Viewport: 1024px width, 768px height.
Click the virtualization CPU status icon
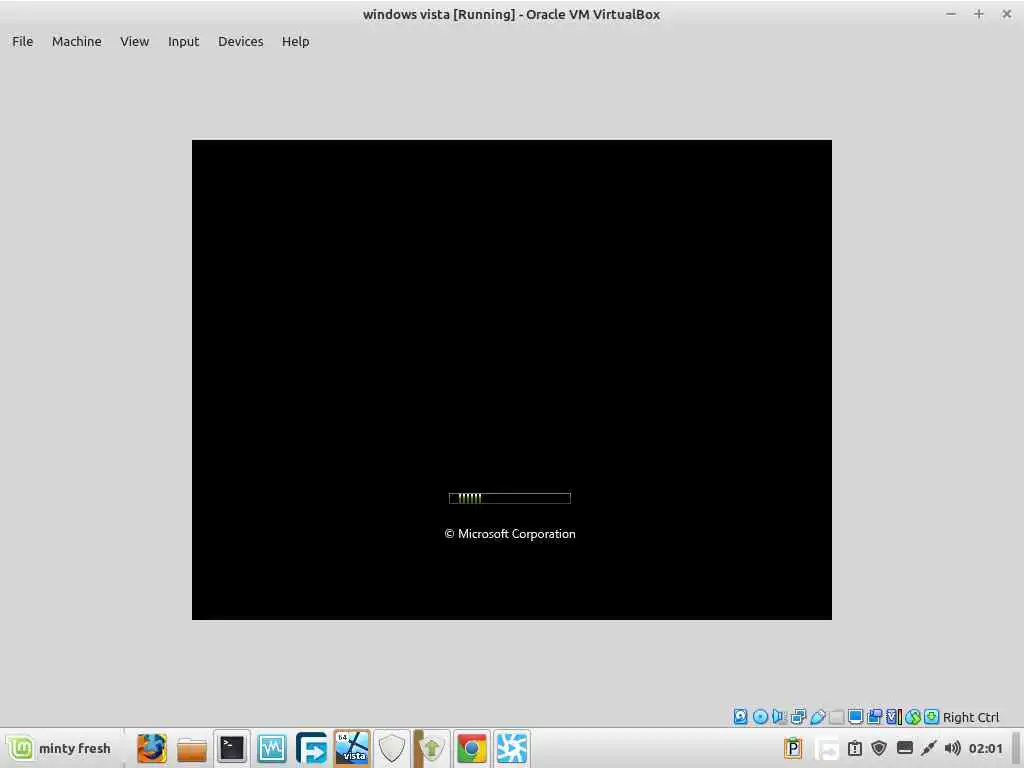(893, 716)
